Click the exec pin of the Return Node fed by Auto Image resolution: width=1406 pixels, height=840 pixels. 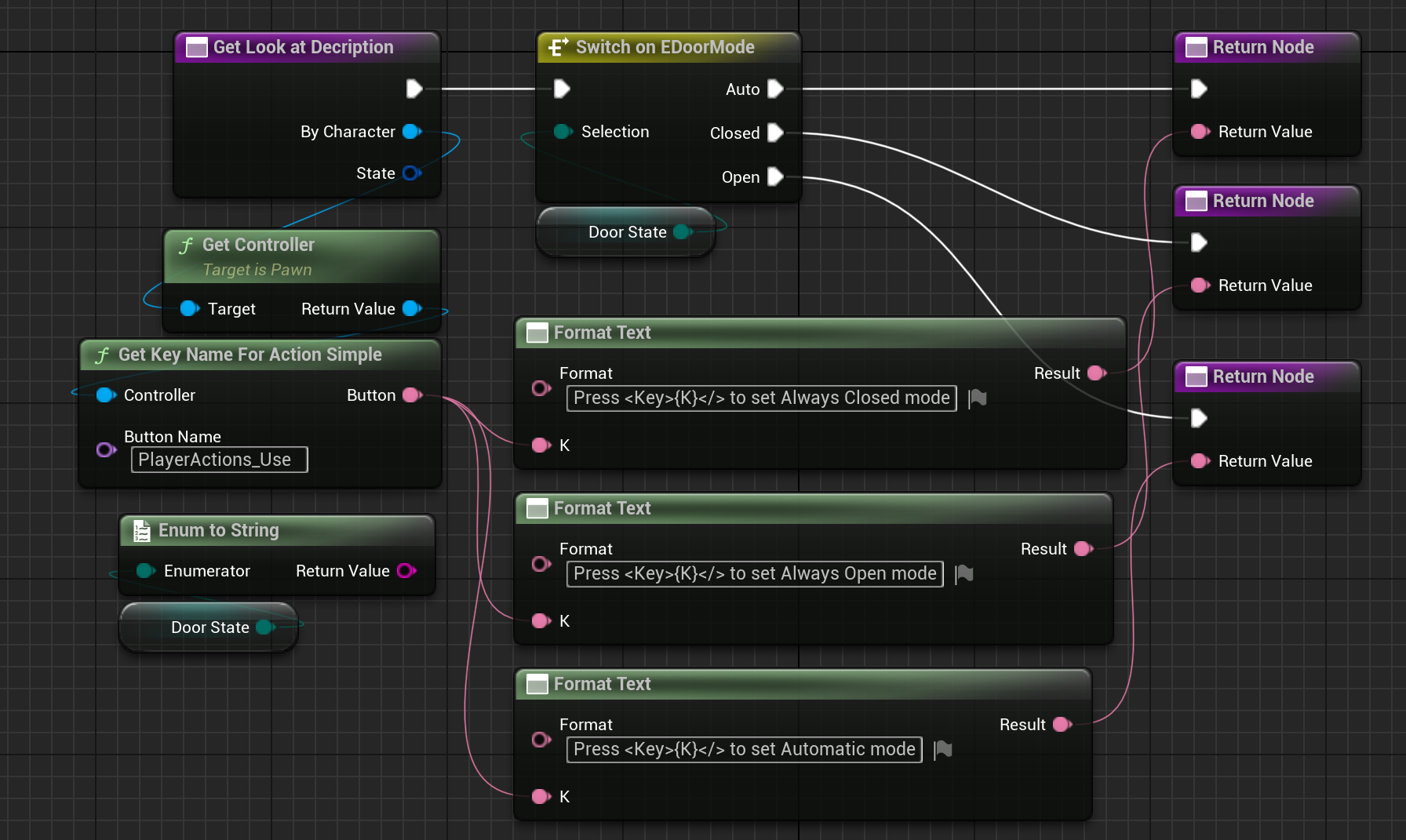[x=1199, y=89]
